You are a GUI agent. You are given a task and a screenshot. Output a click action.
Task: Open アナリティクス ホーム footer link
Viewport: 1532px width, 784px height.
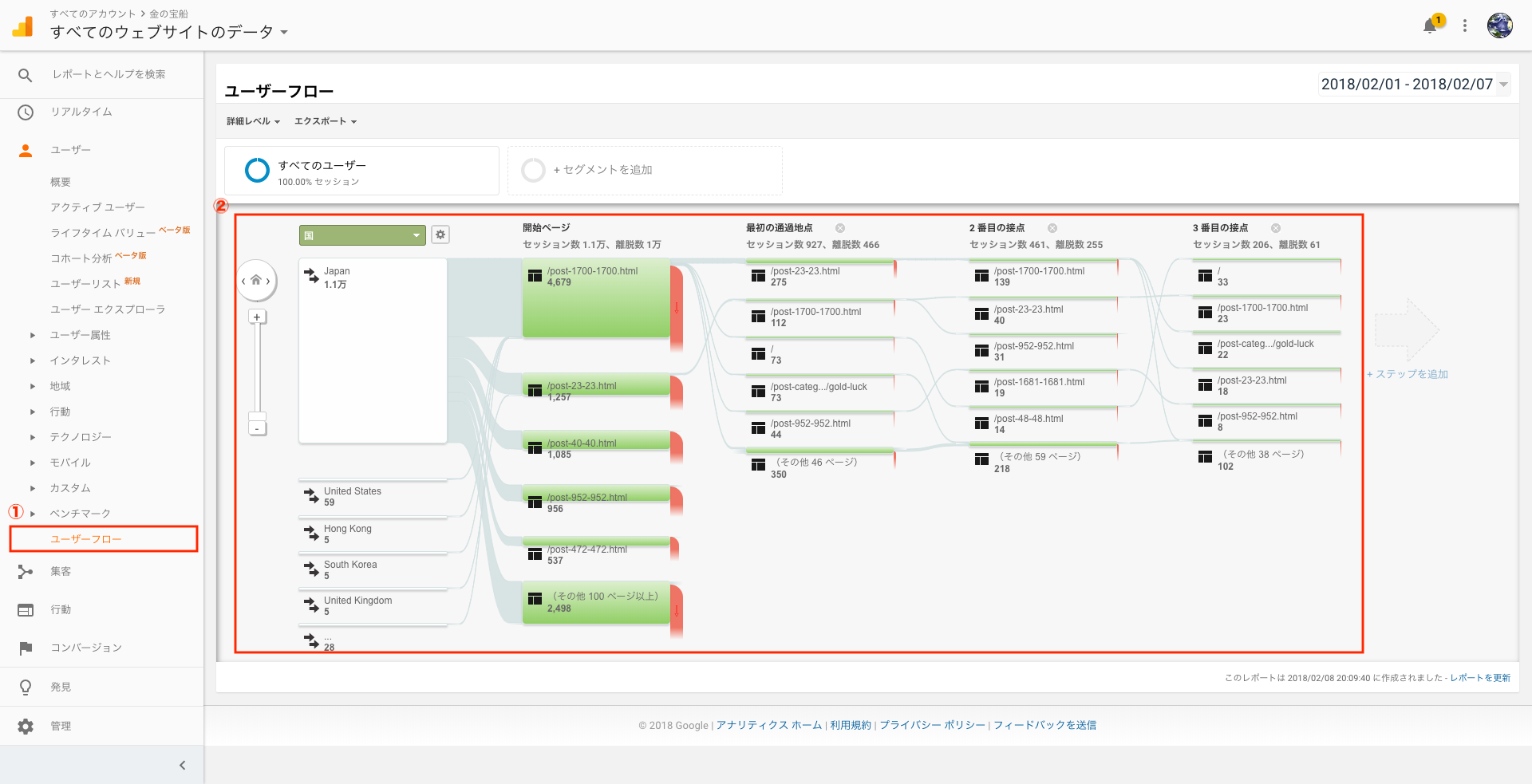pyautogui.click(x=769, y=725)
